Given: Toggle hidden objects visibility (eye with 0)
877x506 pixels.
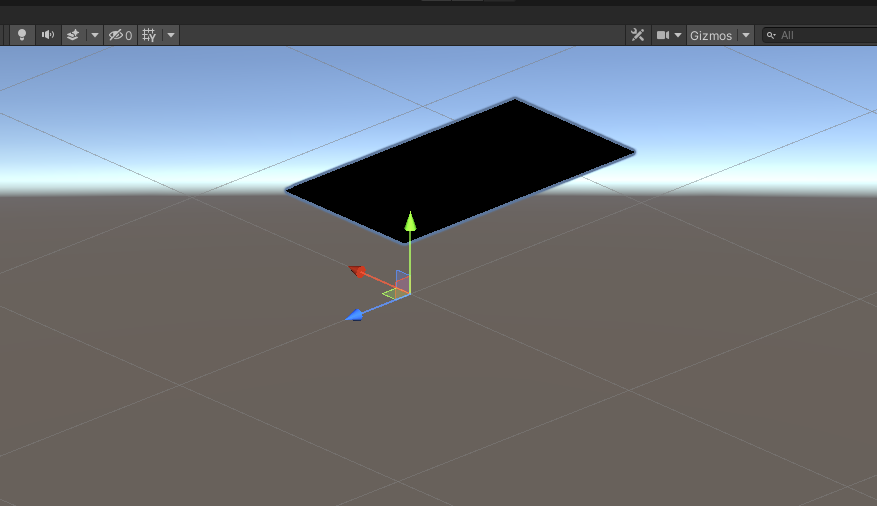Looking at the screenshot, I should pyautogui.click(x=120, y=35).
